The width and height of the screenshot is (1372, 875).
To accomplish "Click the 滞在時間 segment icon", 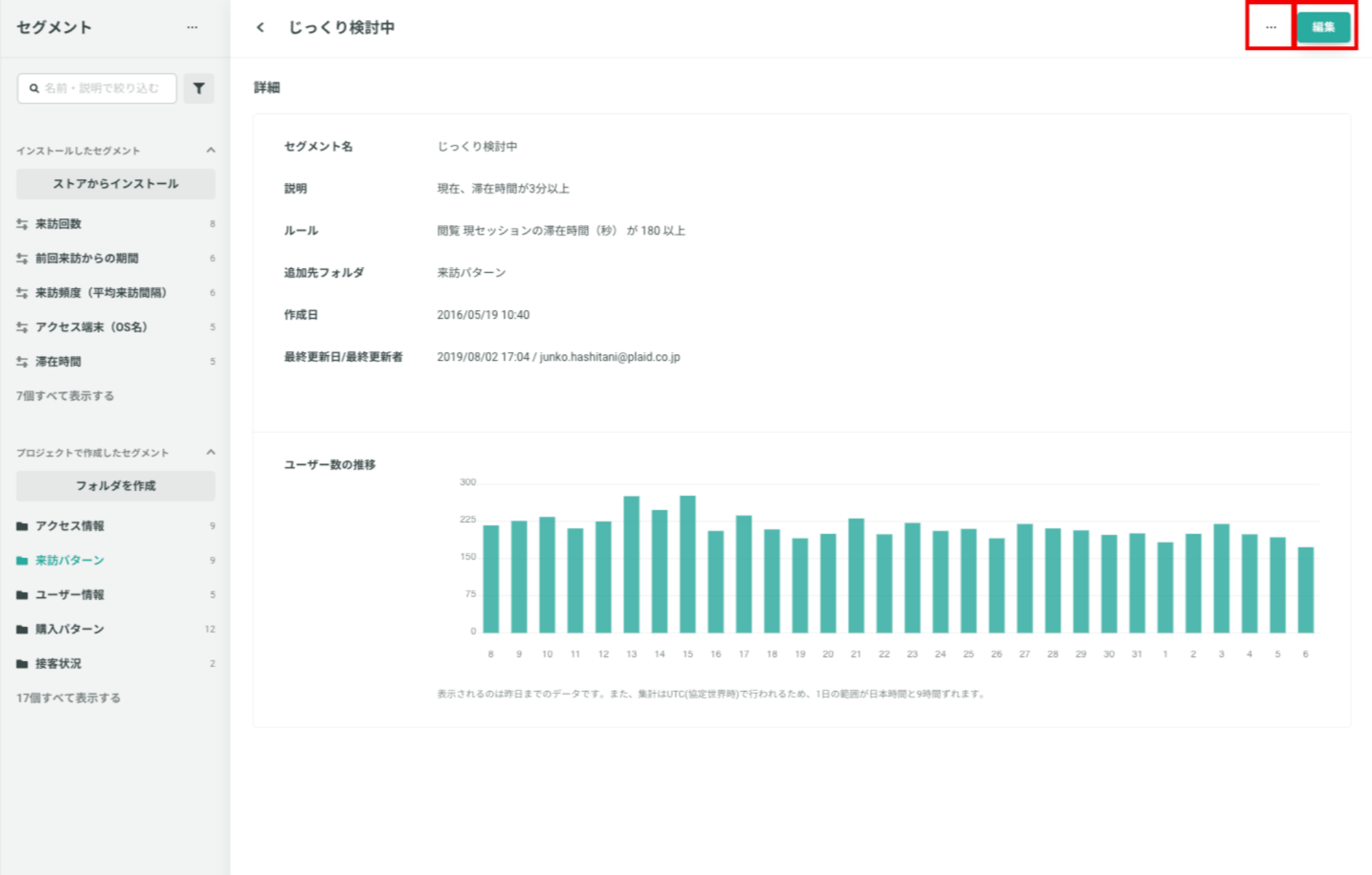I will (x=22, y=361).
